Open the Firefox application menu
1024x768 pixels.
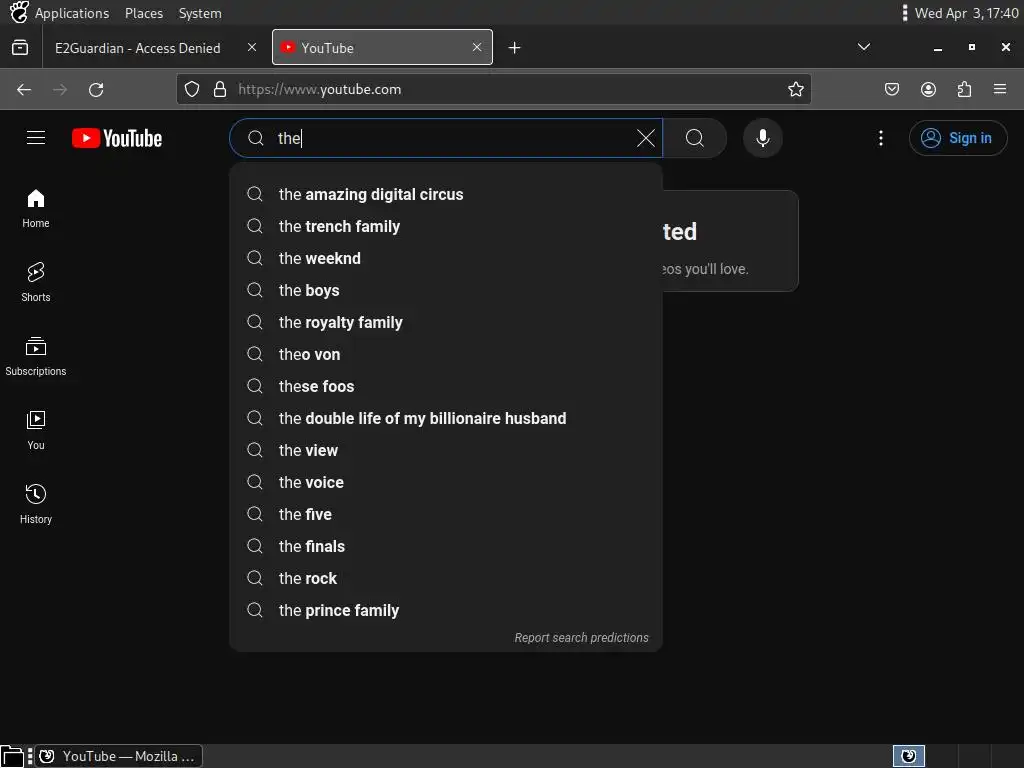(1000, 89)
